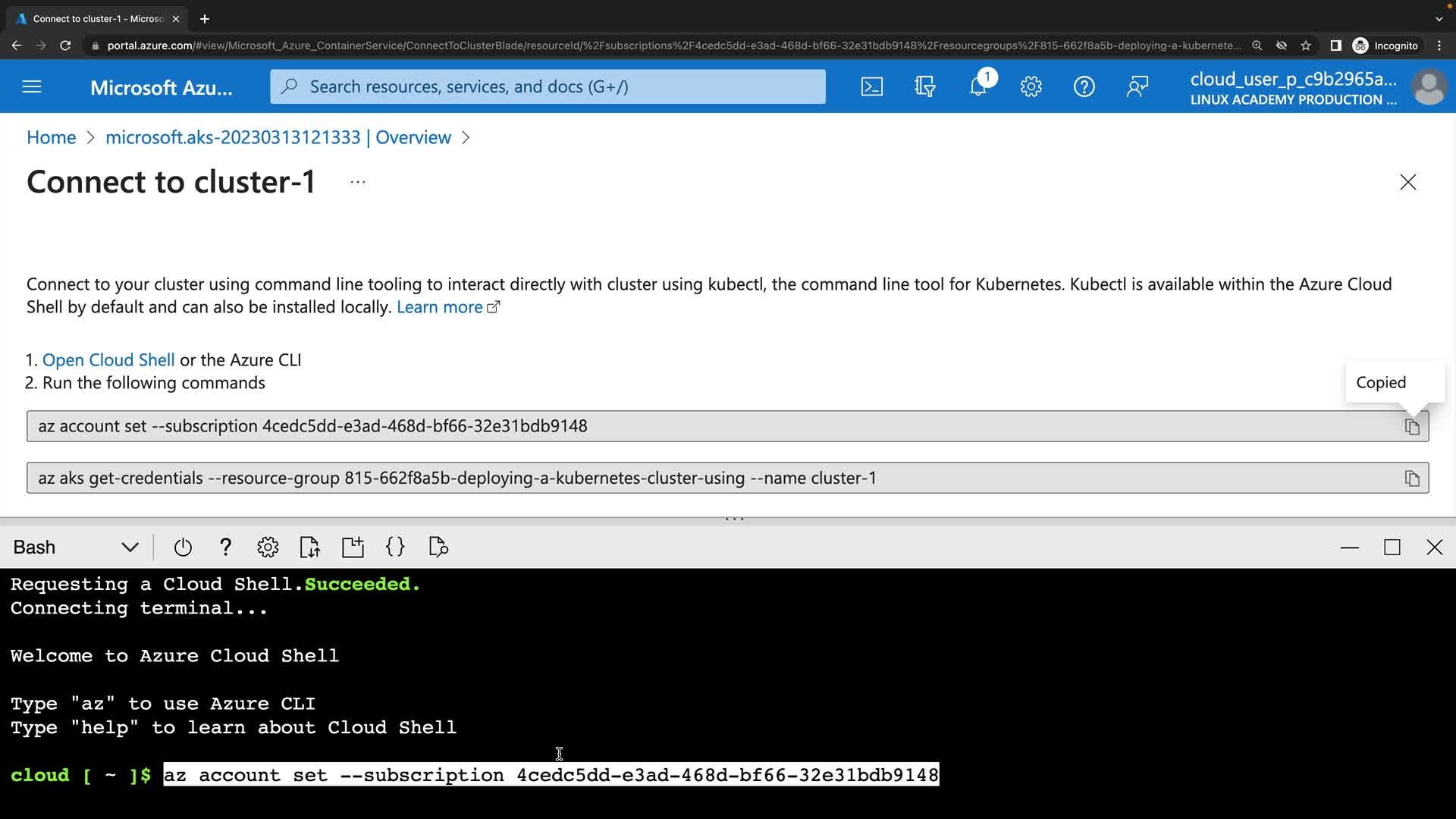This screenshot has width=1456, height=819.
Task: Click the Search resources search field
Action: tap(548, 86)
